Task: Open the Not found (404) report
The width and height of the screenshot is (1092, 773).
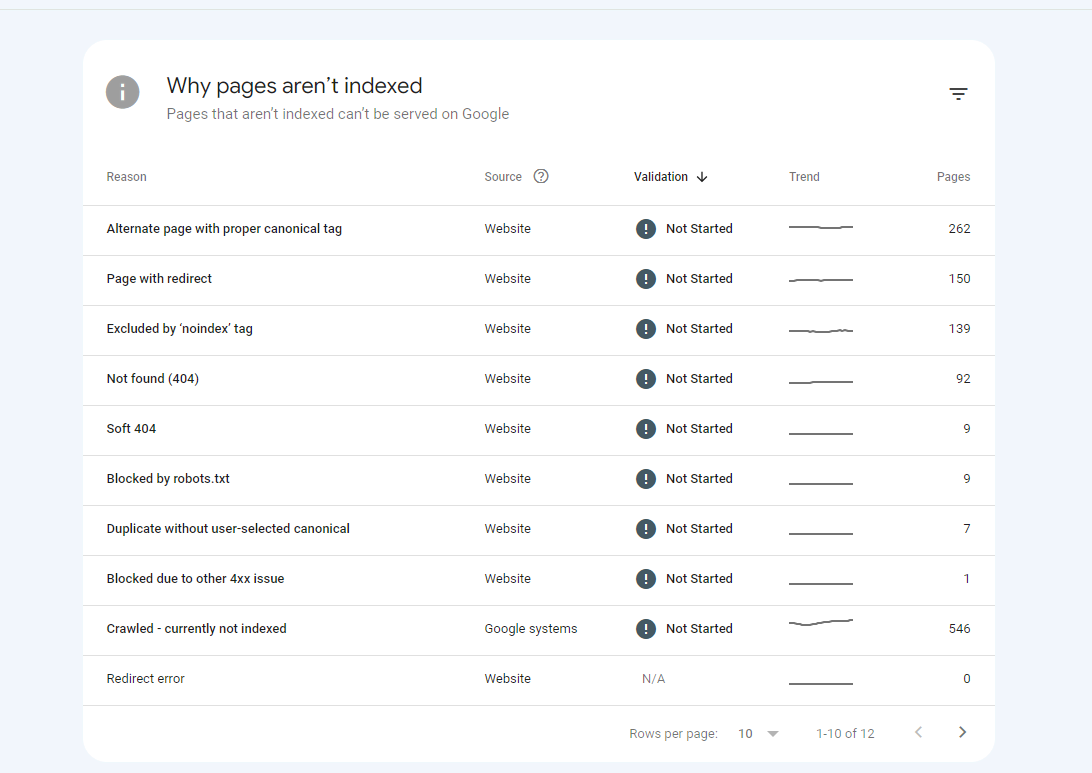Action: point(152,378)
